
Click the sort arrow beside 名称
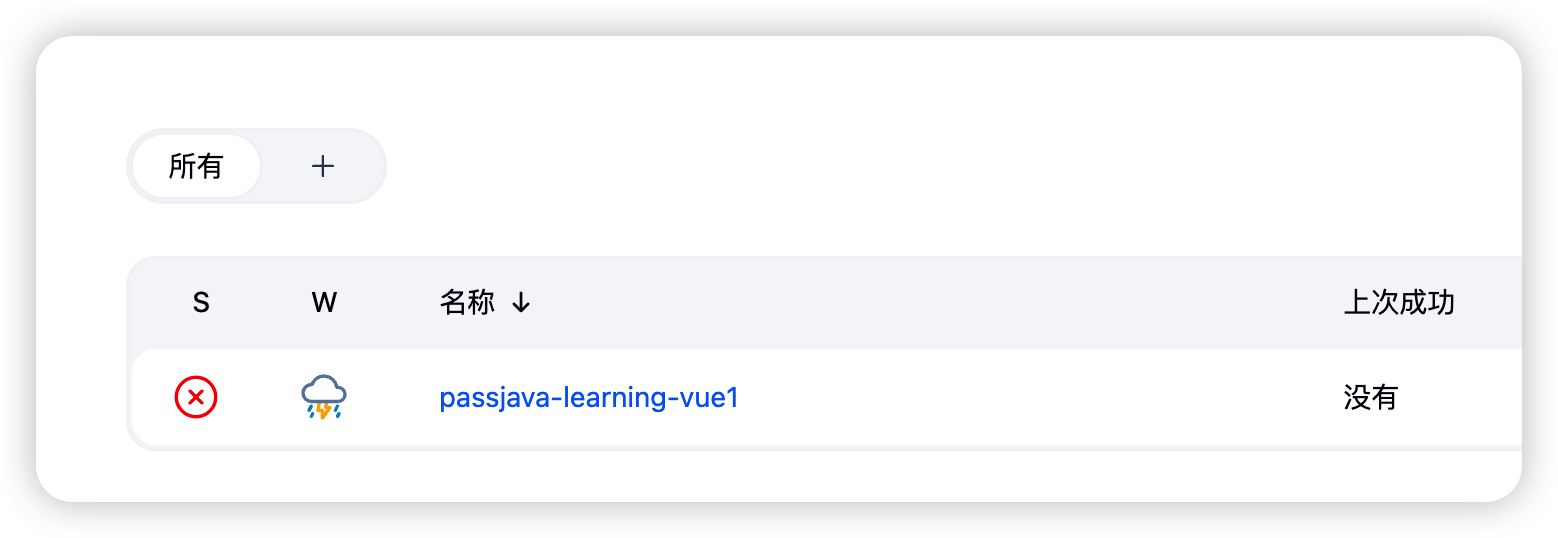[x=520, y=303]
